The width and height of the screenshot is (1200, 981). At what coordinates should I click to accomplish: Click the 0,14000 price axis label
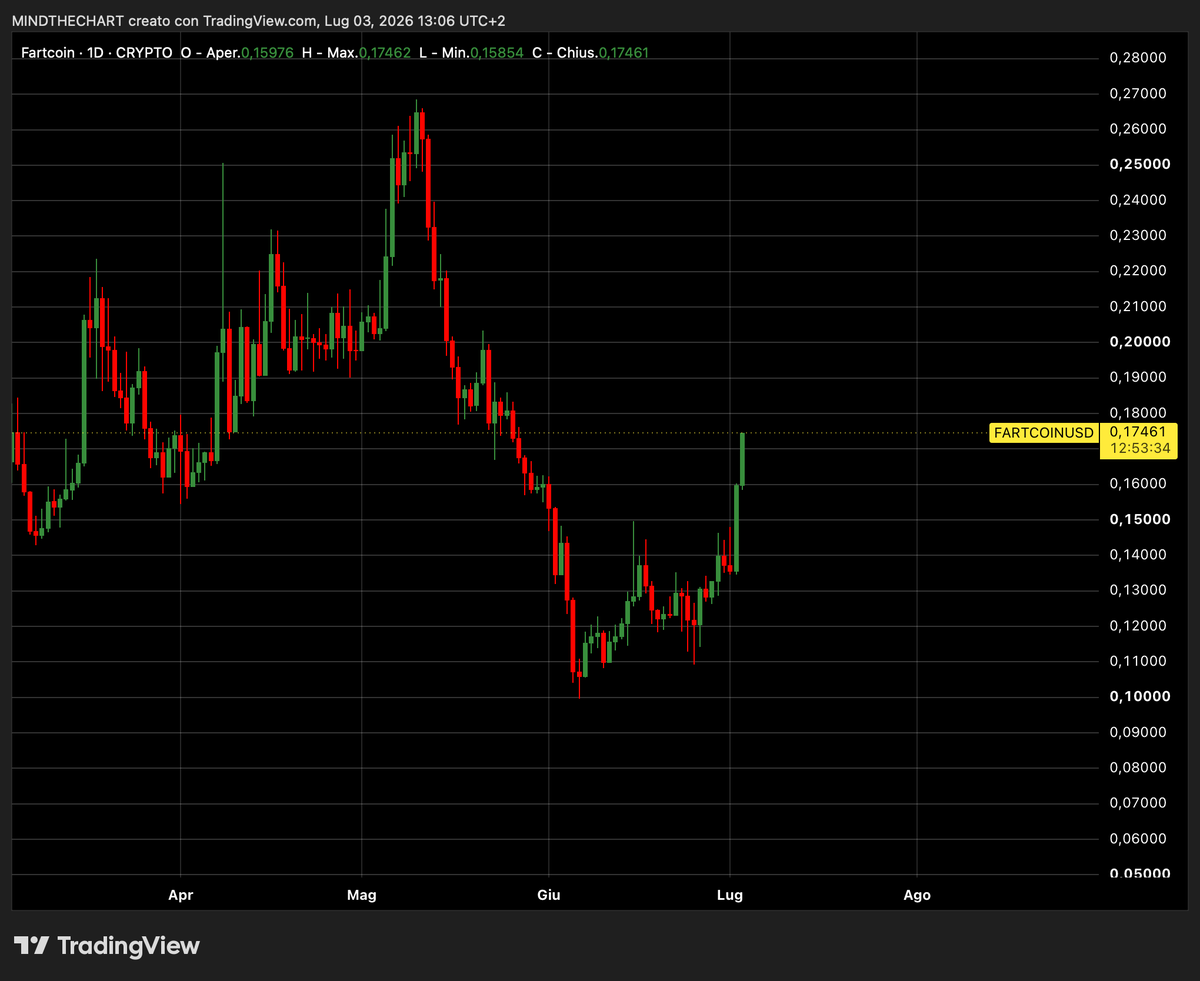click(x=1138, y=555)
